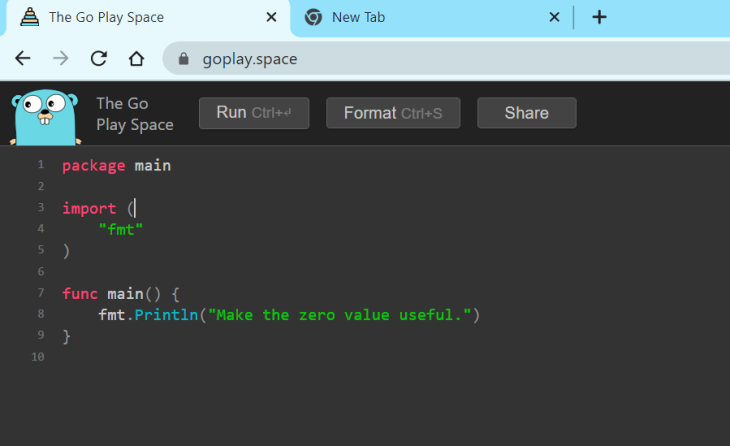Image resolution: width=730 pixels, height=446 pixels.
Task: Reload the page with refresh icon
Action: (x=98, y=58)
